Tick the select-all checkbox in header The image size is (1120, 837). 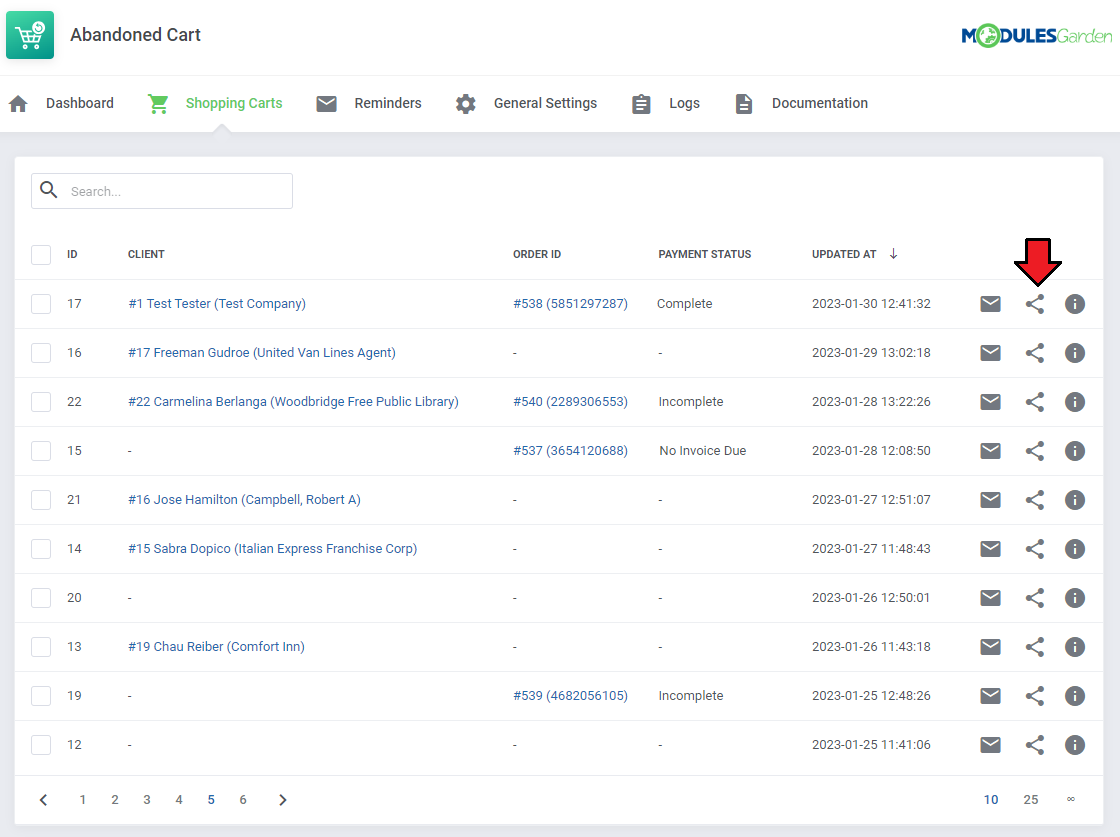tap(41, 254)
